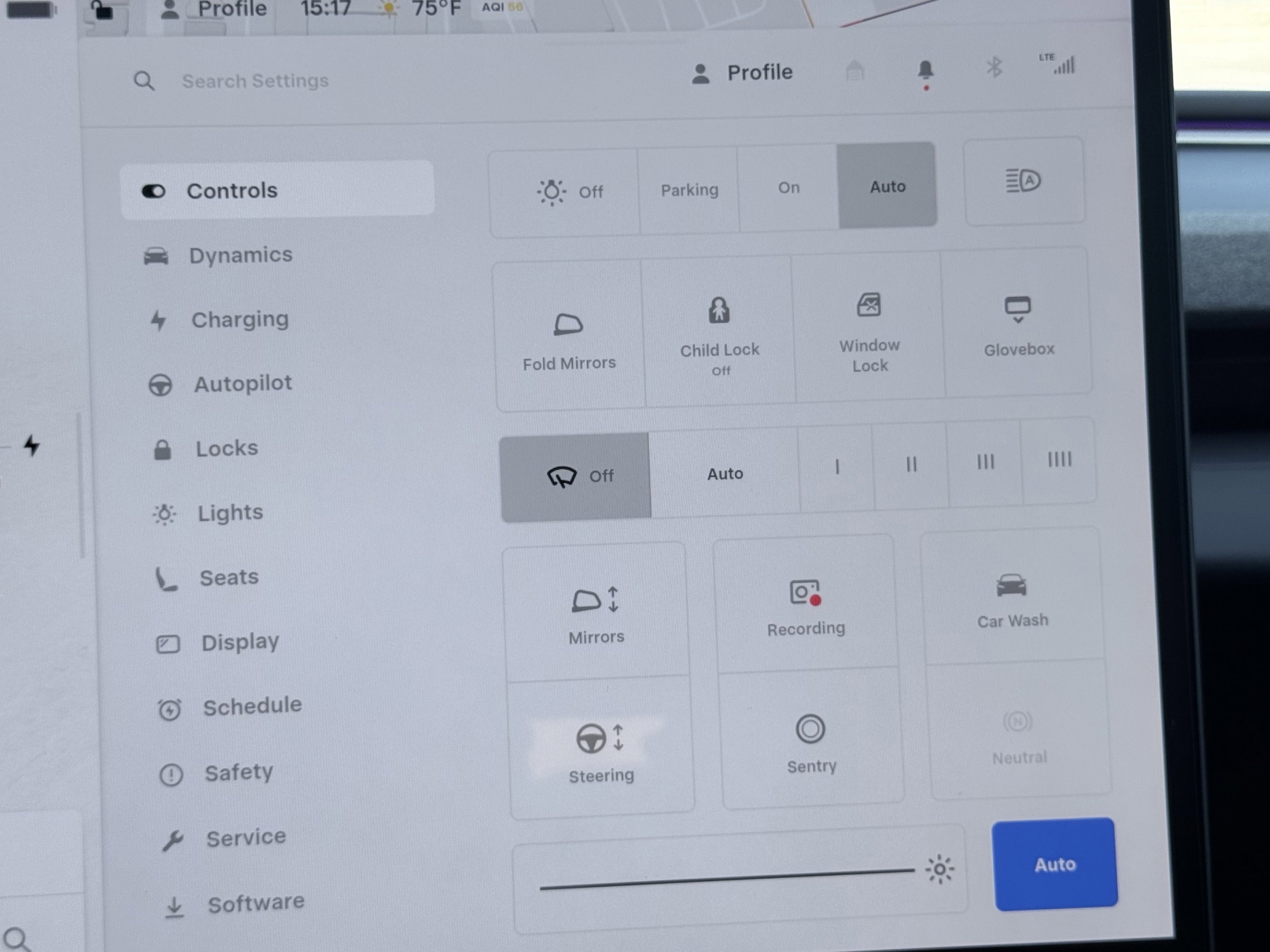The height and width of the screenshot is (952, 1270).
Task: Open the Bluetooth settings icon
Action: click(x=994, y=68)
